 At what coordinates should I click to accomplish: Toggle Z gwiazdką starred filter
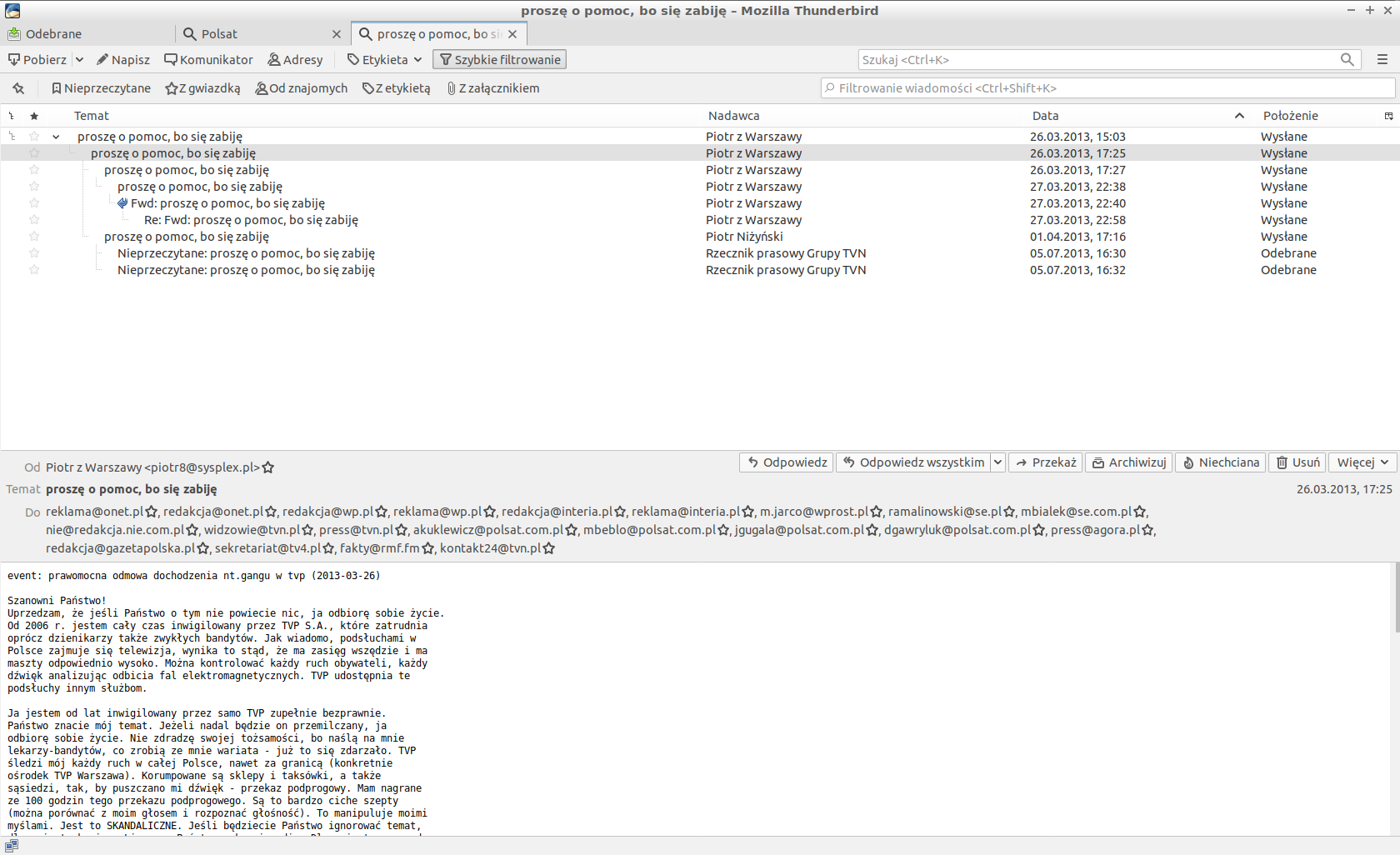202,88
